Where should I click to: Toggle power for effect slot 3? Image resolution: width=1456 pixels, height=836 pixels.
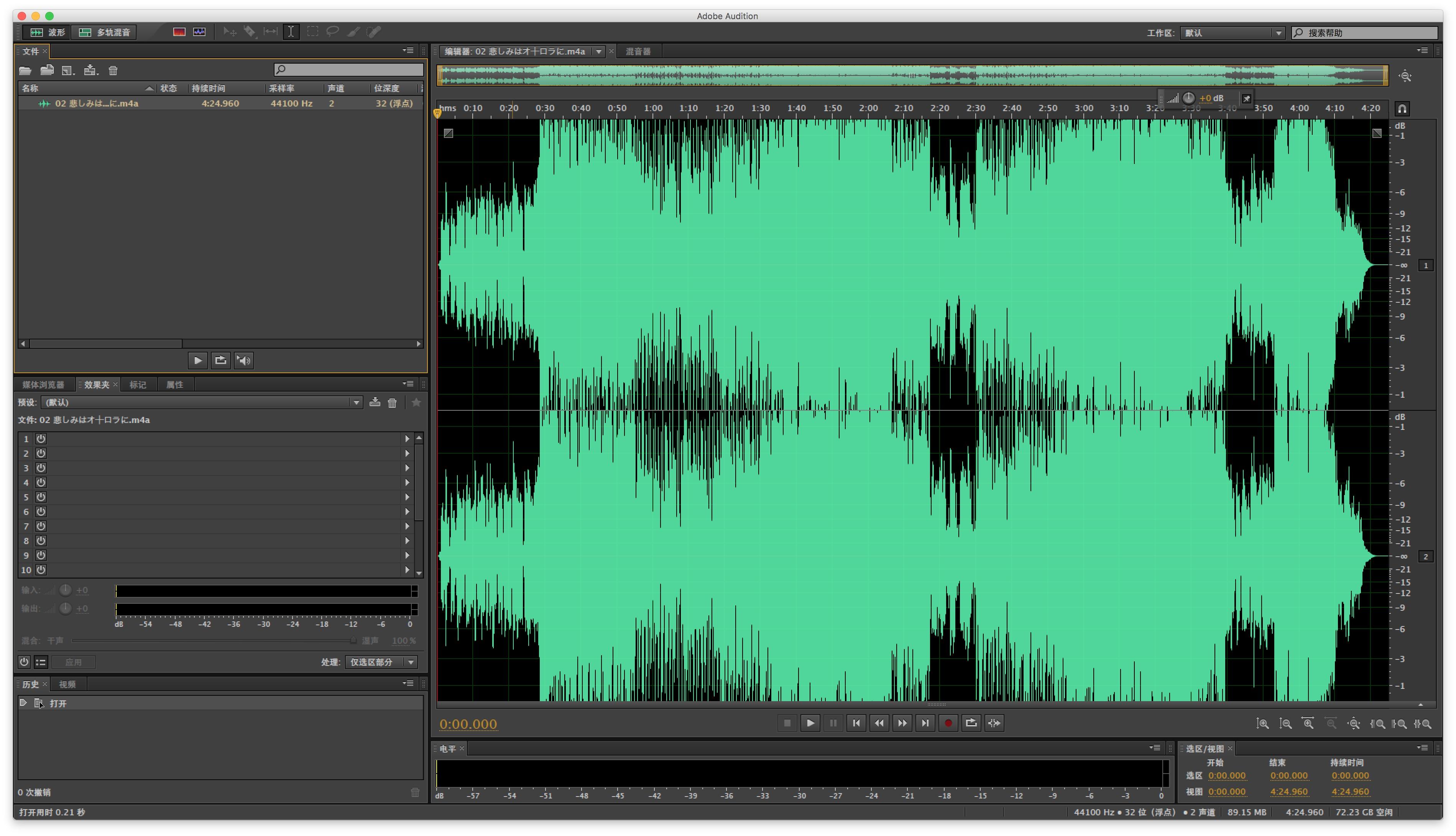click(41, 468)
